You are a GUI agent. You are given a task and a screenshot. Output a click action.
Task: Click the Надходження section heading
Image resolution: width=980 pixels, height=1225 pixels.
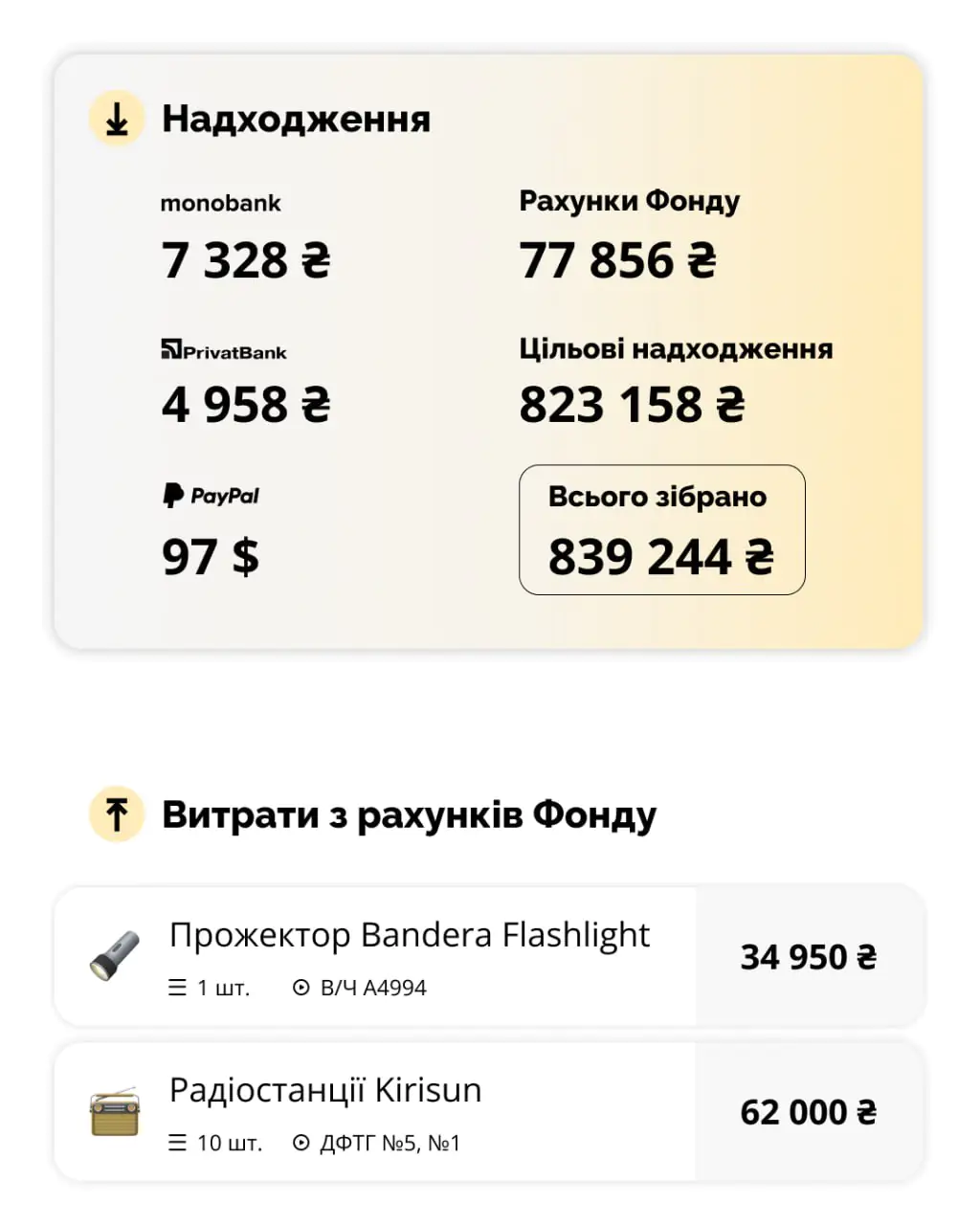click(296, 120)
